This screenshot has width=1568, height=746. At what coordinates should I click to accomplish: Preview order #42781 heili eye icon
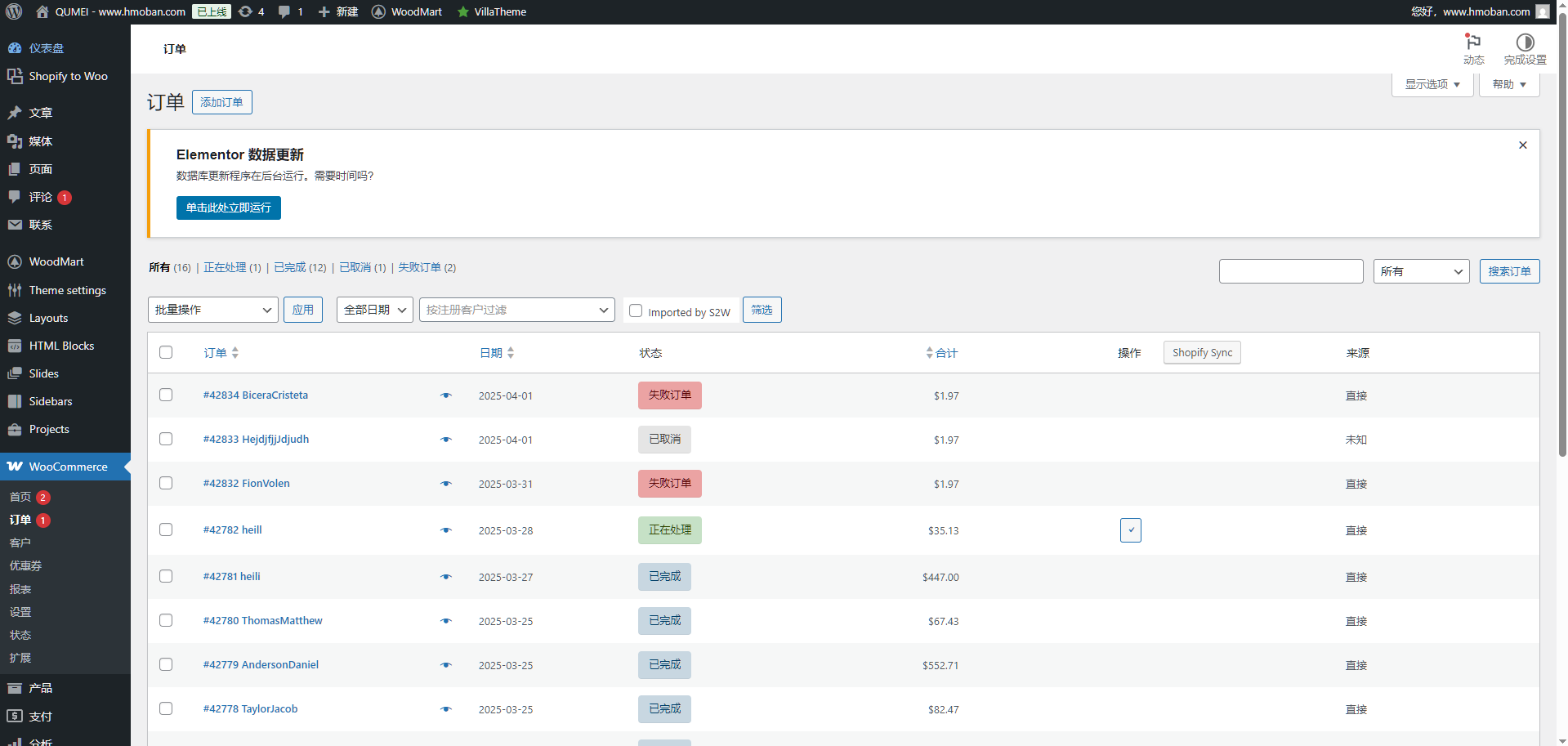pyautogui.click(x=446, y=577)
